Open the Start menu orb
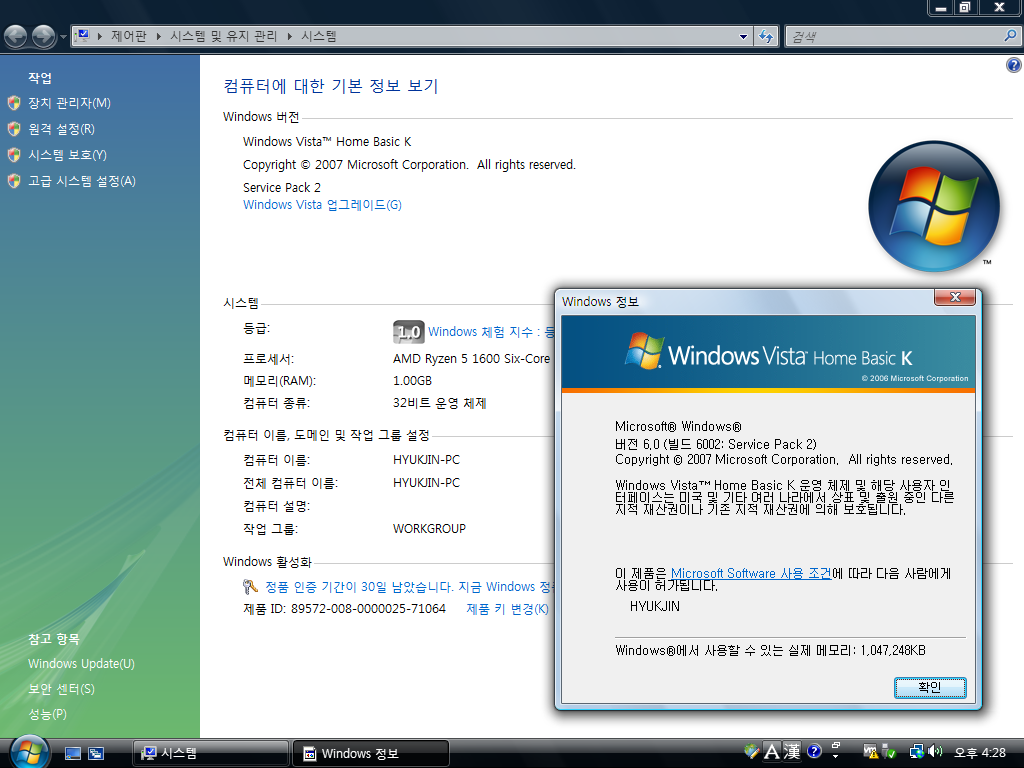1024x768 pixels. tap(29, 752)
